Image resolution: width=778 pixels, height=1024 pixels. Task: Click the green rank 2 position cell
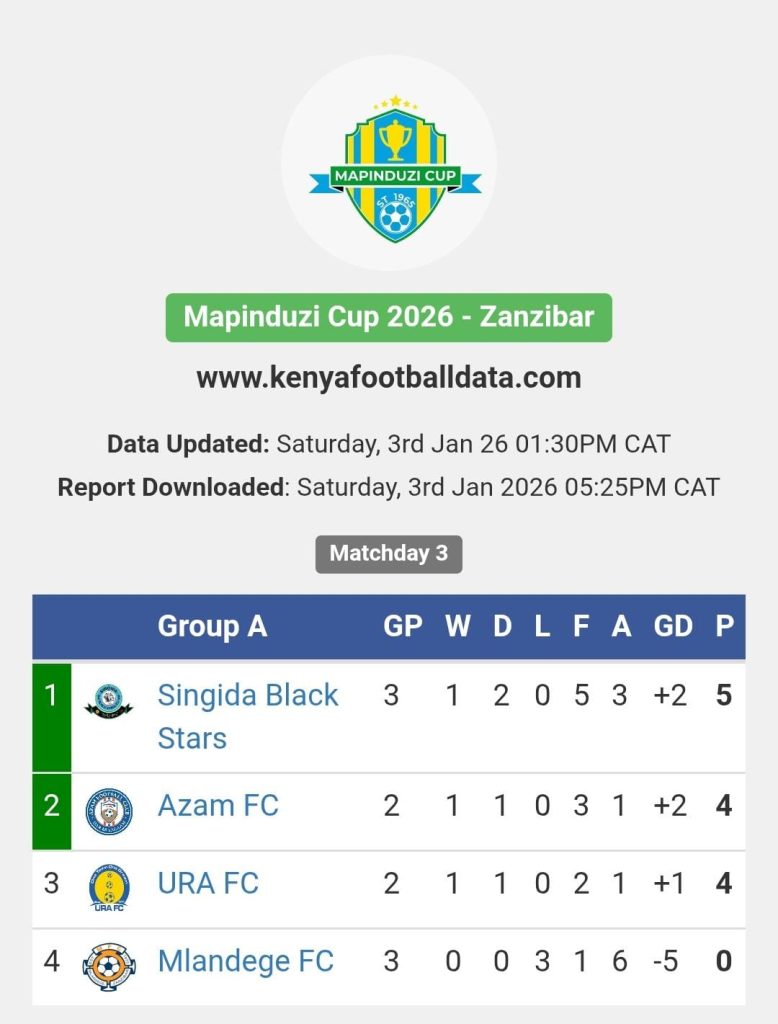pos(51,811)
